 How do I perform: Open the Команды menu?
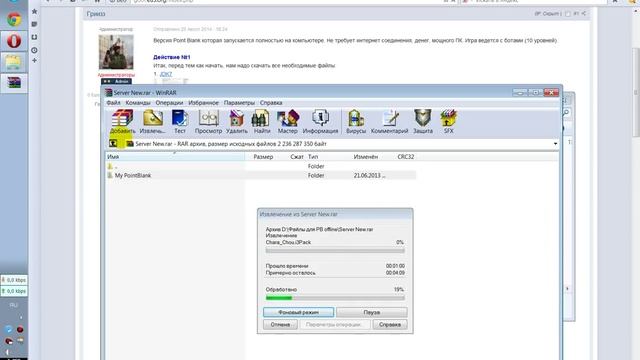[138, 103]
